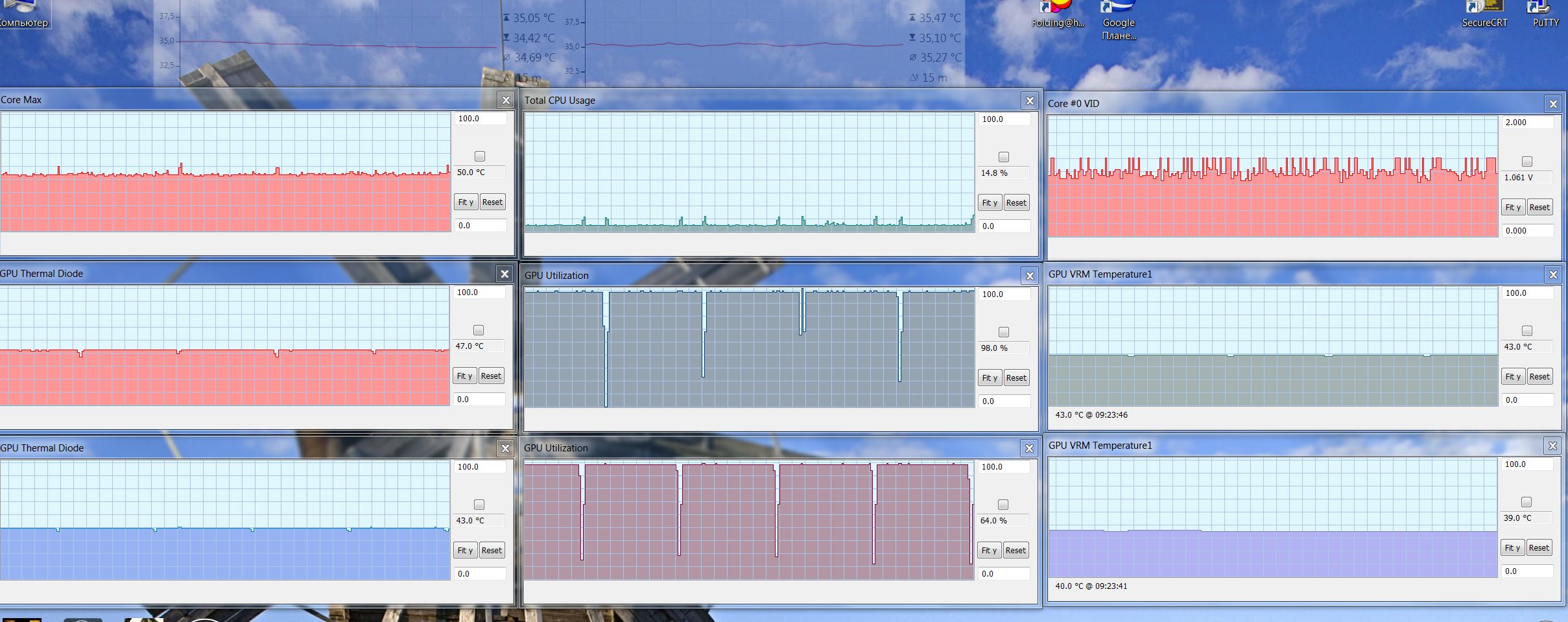Edit the 2.000 maximum field in Core #0 VID
This screenshot has height=622, width=1568.
pos(1527,123)
